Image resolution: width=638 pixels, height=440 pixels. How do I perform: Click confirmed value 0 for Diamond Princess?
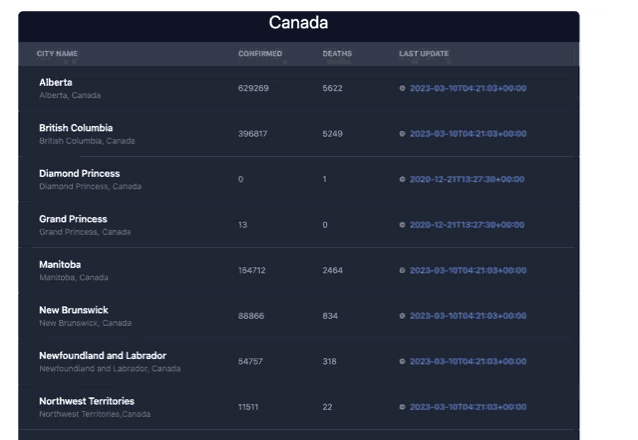pos(240,180)
